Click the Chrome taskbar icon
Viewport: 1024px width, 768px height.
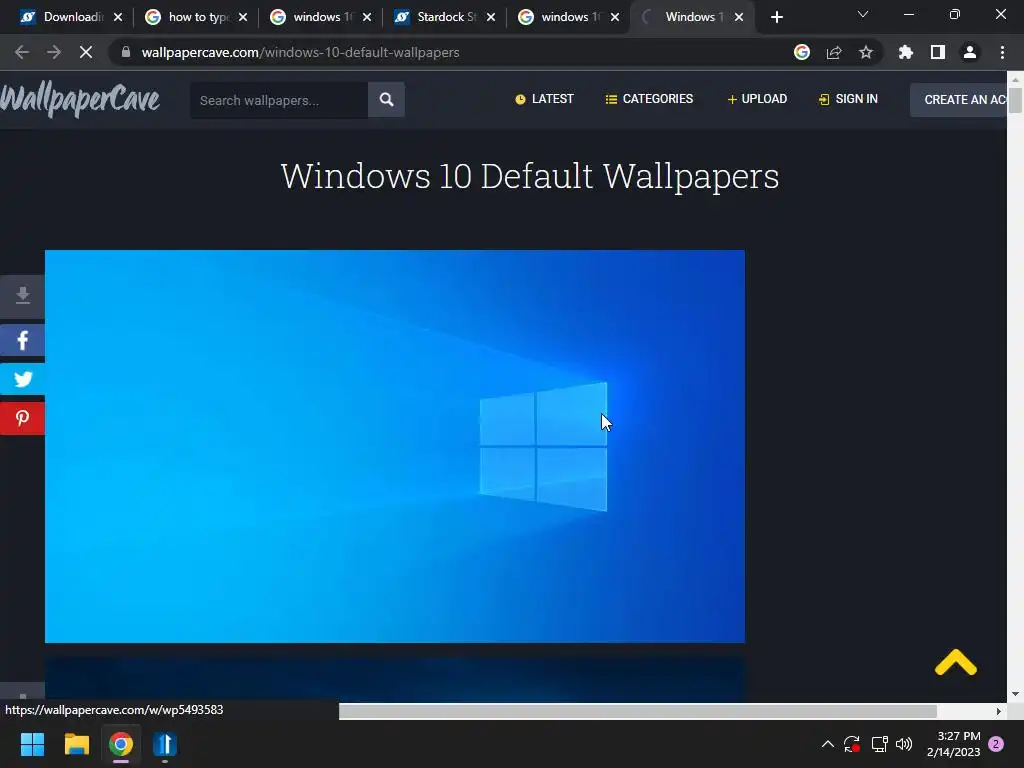[121, 744]
